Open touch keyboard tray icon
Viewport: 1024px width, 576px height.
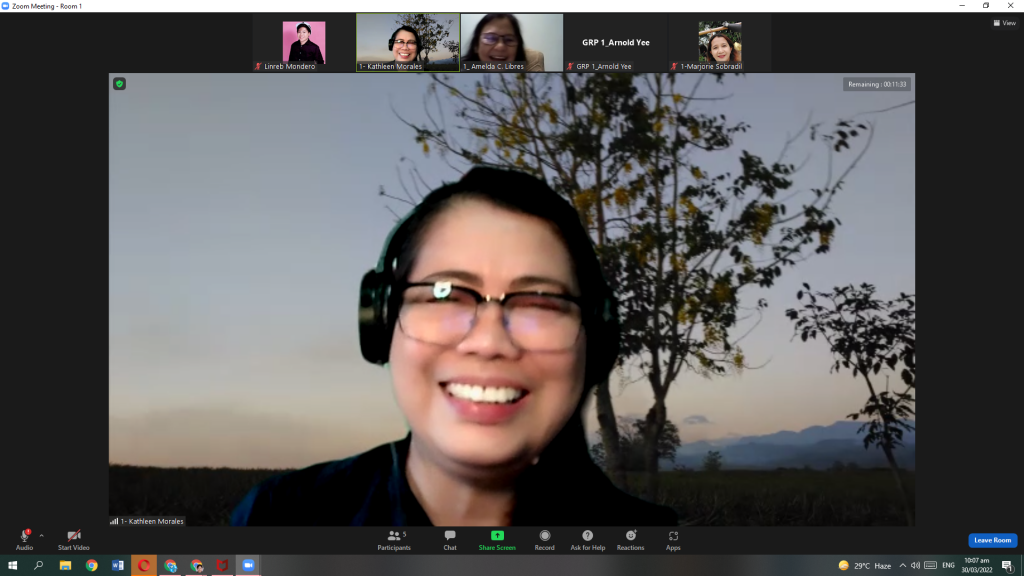click(931, 566)
